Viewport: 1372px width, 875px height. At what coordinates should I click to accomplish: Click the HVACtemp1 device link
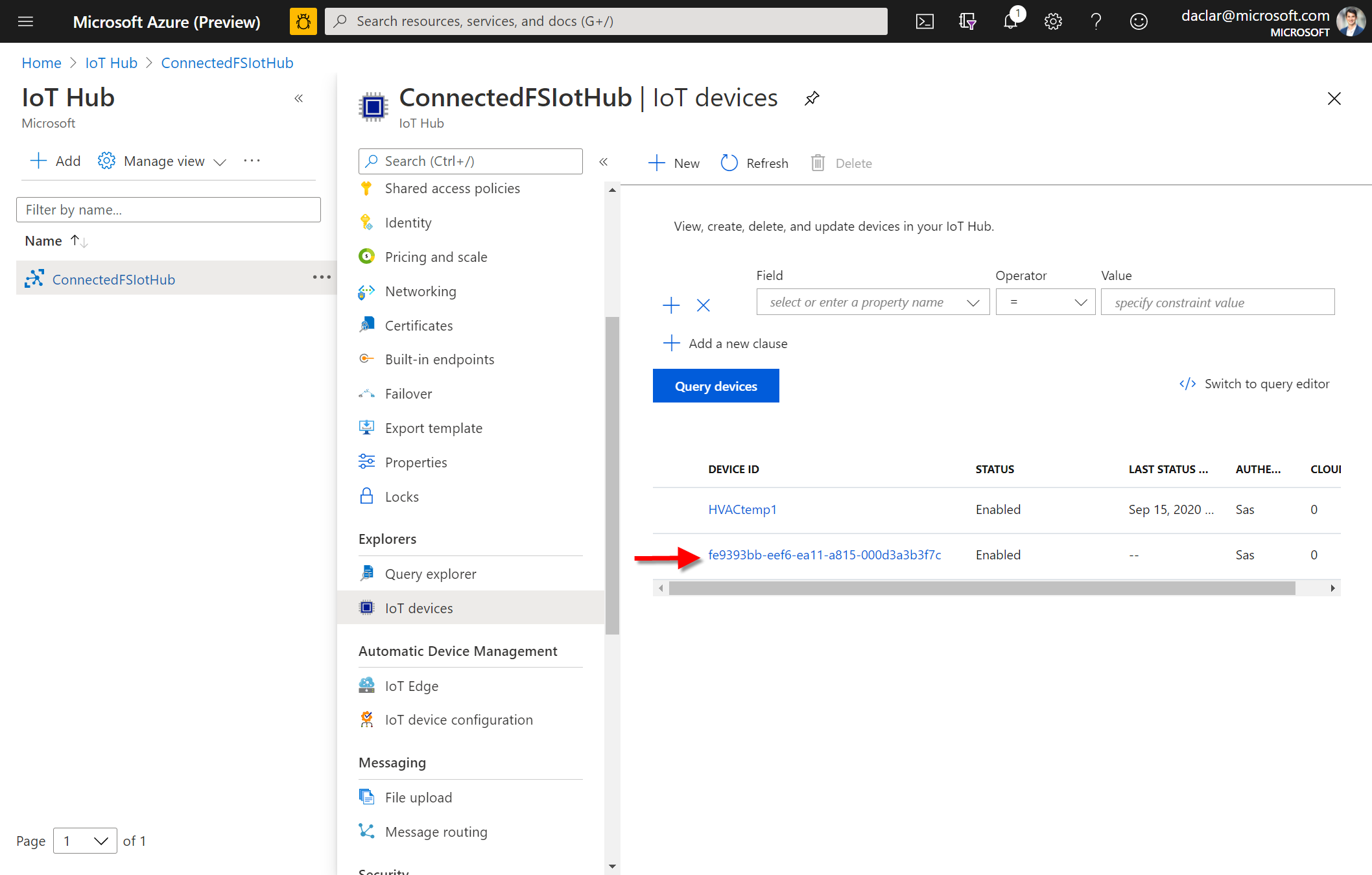[743, 509]
